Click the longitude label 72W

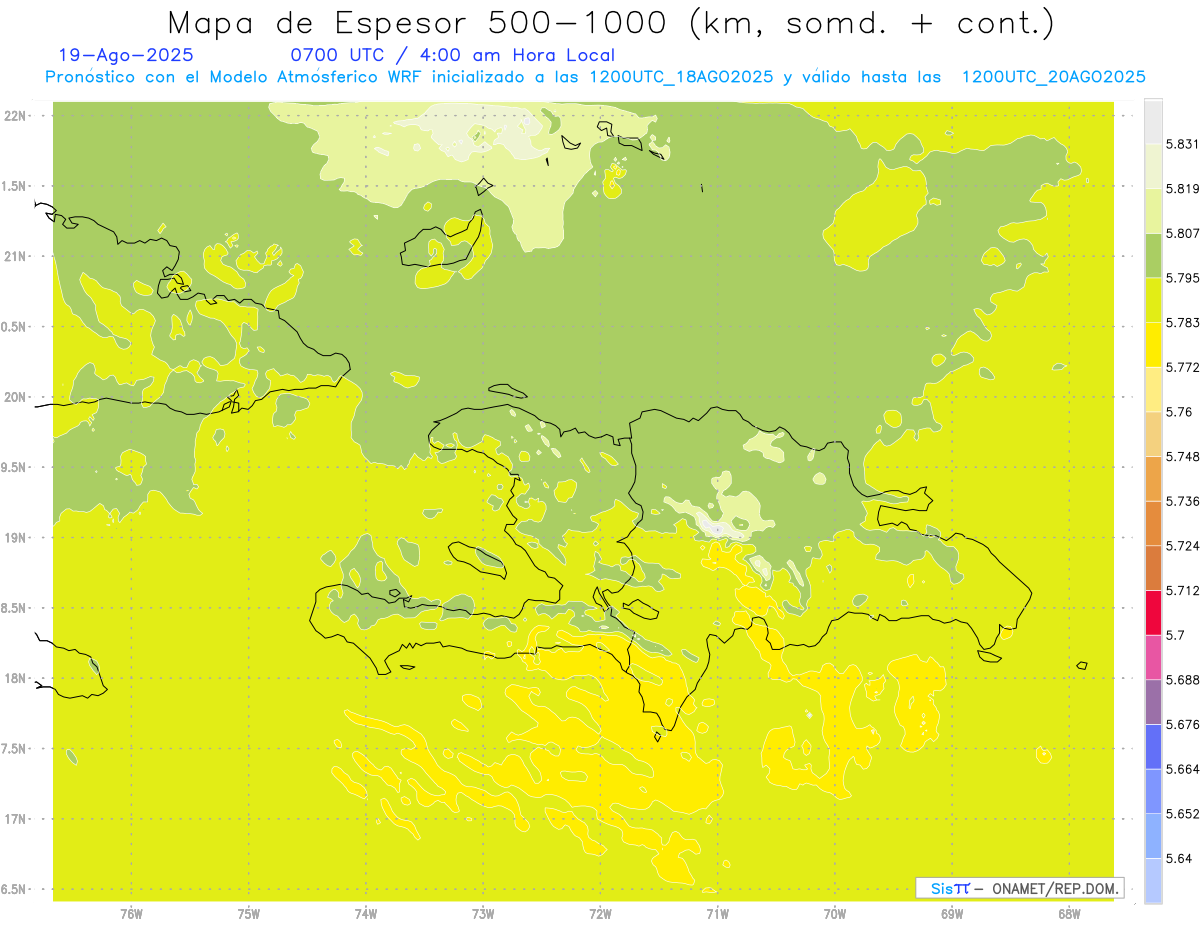600,913
